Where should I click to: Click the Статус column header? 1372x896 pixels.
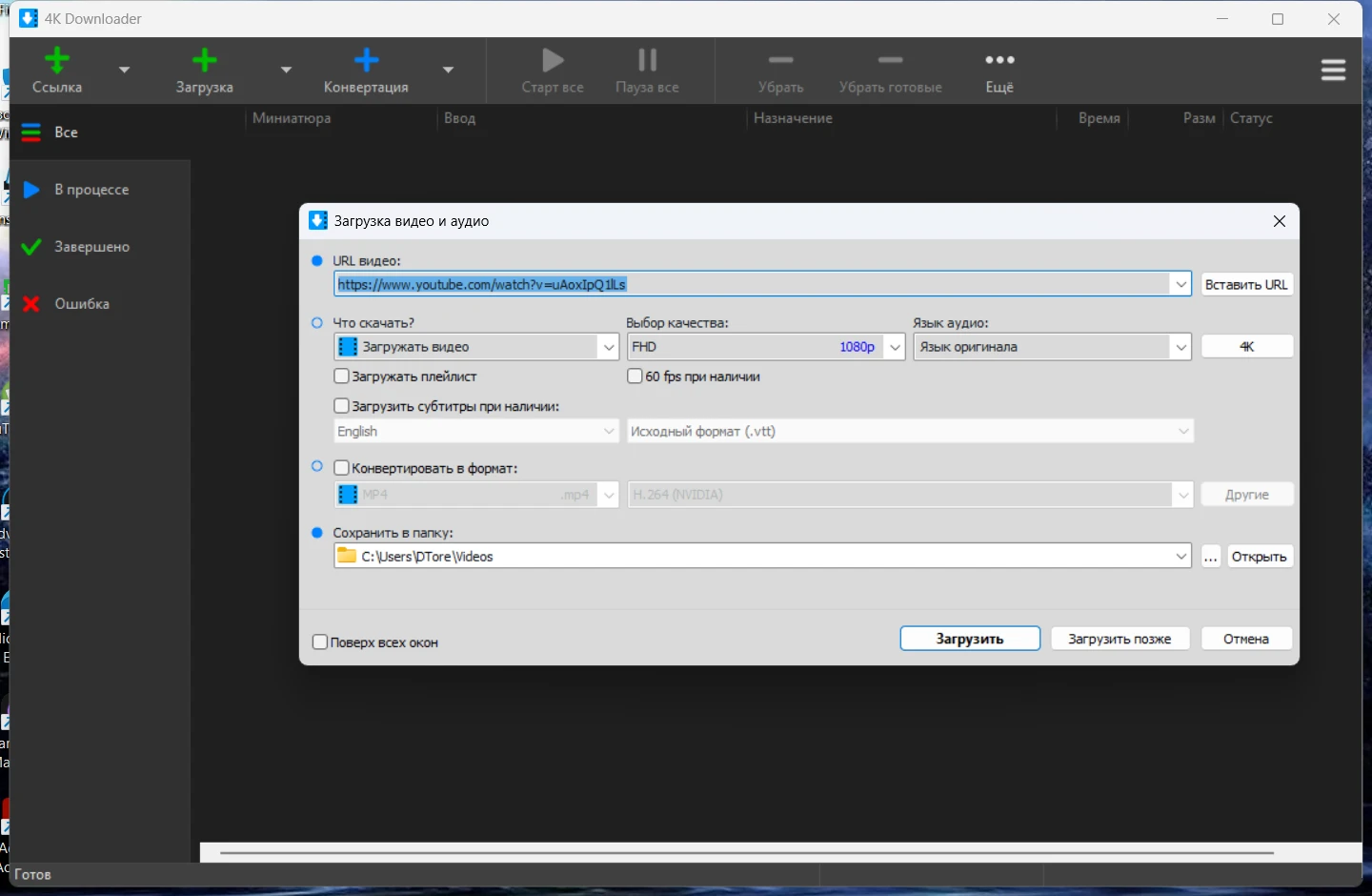pos(1251,118)
